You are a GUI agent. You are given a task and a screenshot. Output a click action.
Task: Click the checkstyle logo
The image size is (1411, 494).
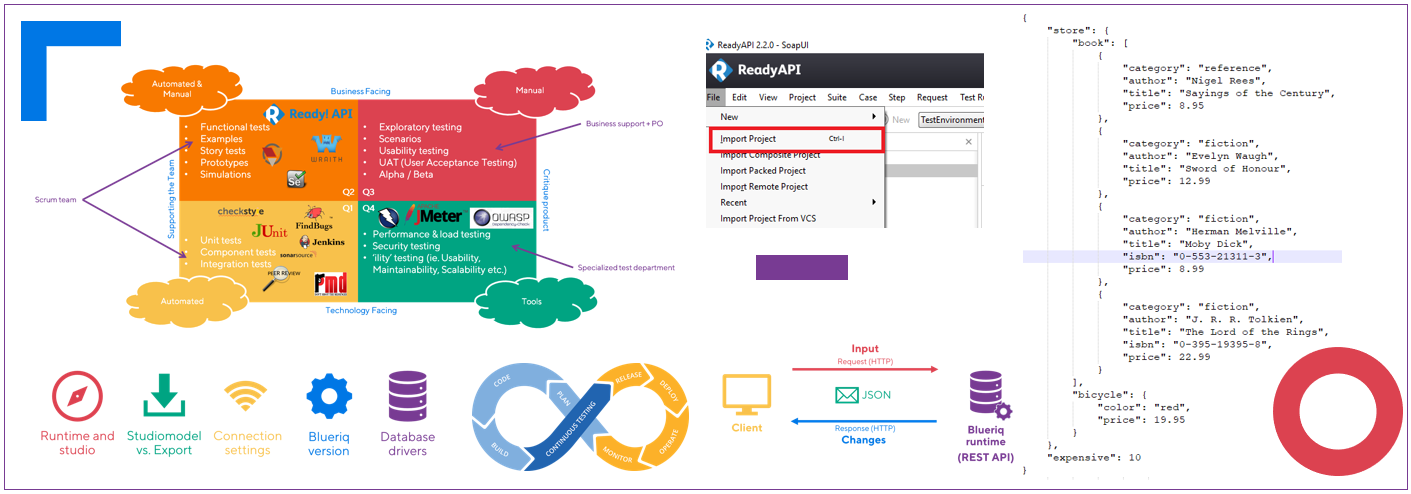click(x=241, y=212)
